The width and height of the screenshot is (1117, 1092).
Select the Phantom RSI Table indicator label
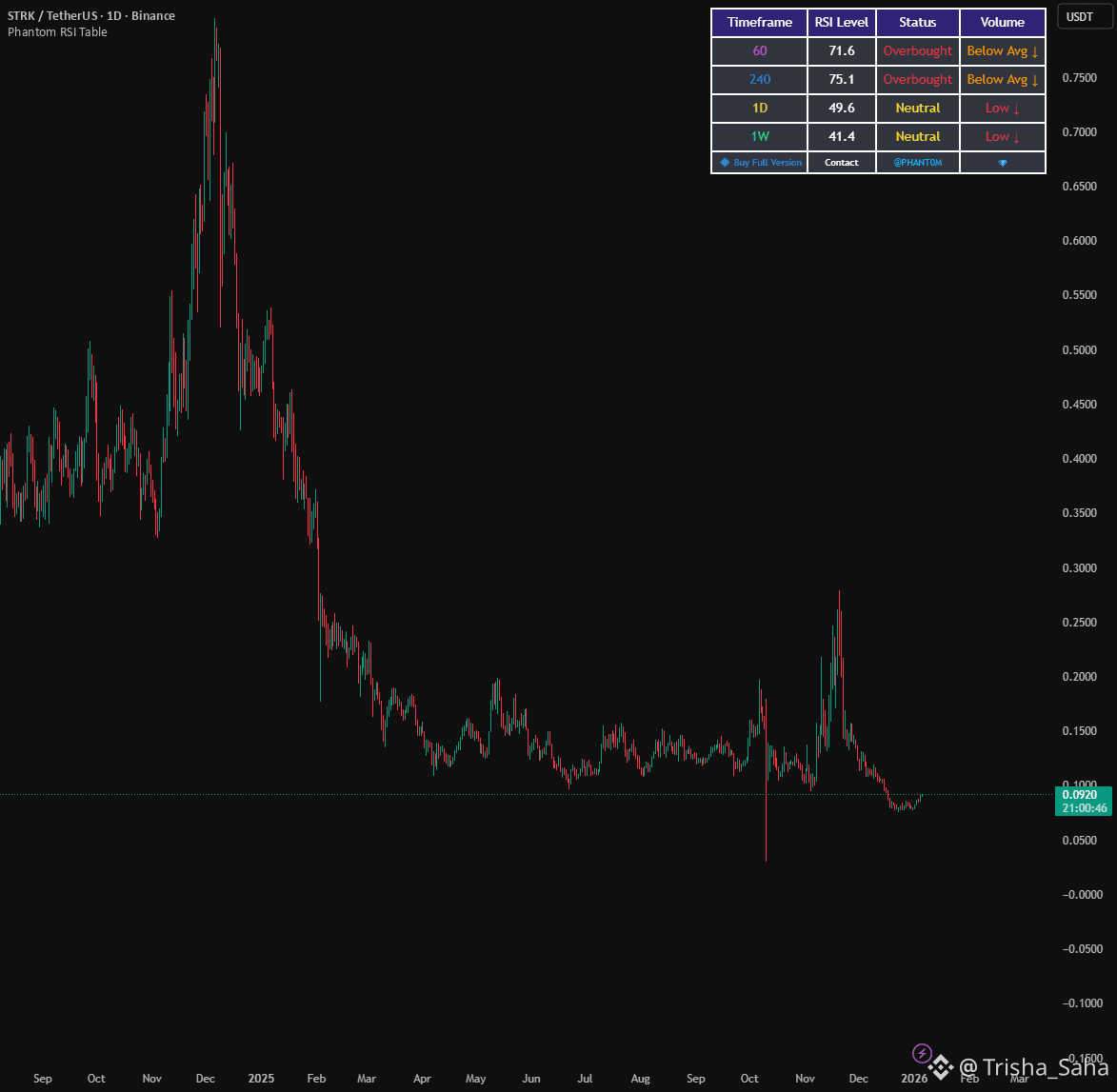(58, 32)
